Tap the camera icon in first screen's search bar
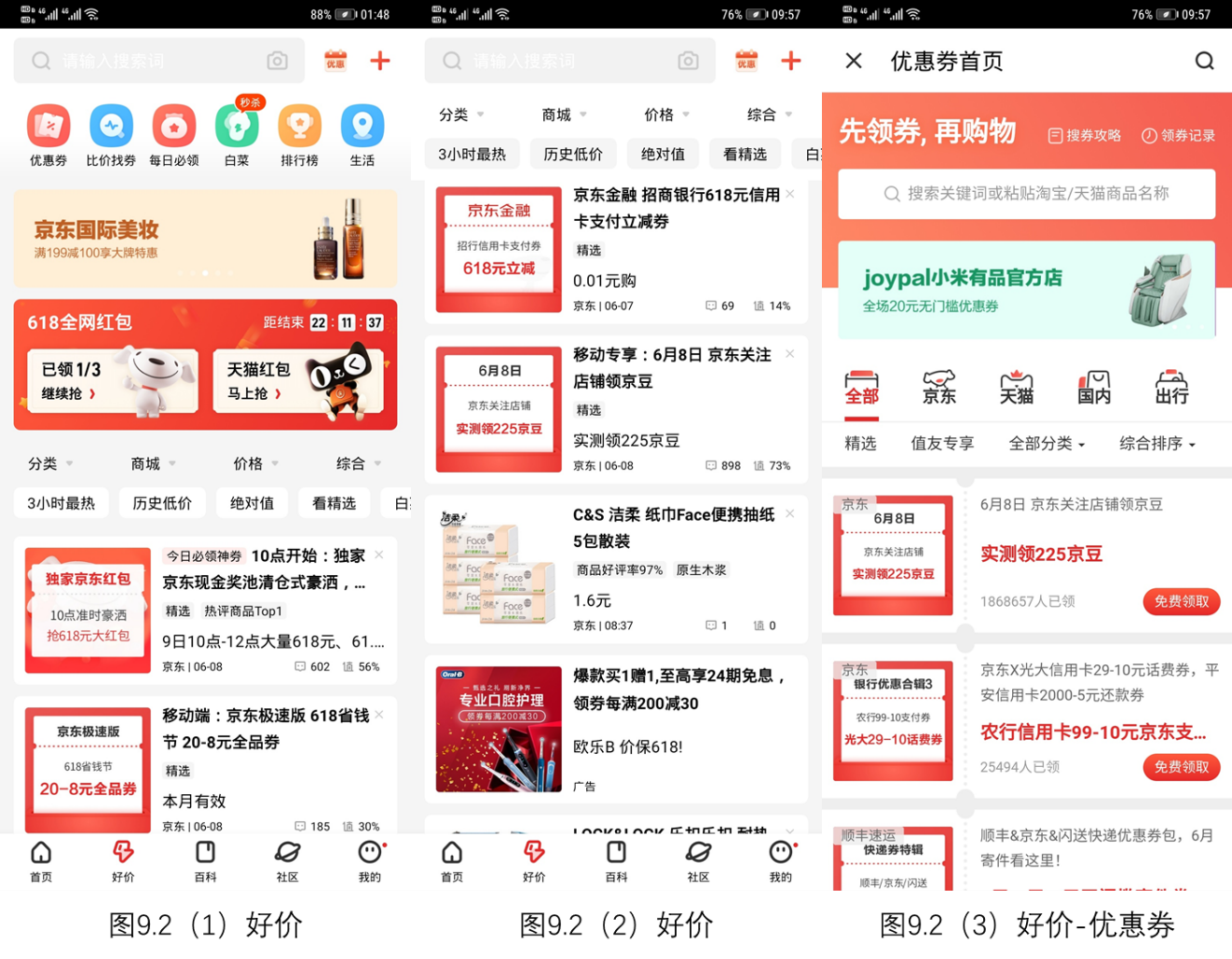The height and width of the screenshot is (959, 1232). (x=277, y=61)
